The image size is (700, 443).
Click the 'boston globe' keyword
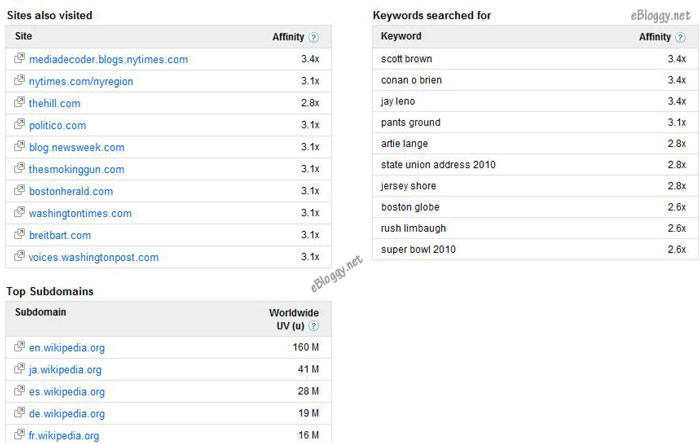(410, 207)
